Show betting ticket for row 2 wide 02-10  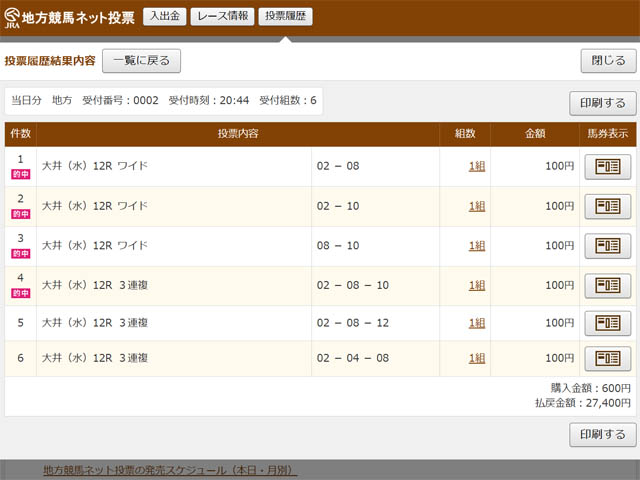pyautogui.click(x=607, y=206)
